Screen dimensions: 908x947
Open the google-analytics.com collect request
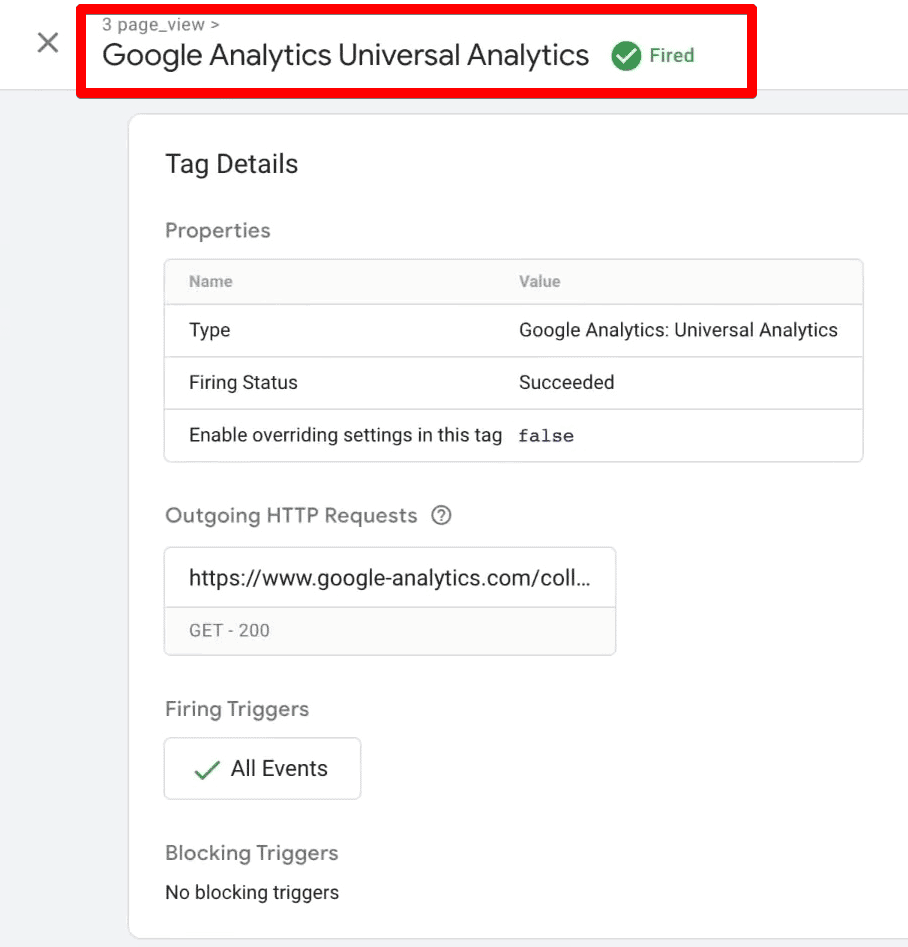pos(390,577)
